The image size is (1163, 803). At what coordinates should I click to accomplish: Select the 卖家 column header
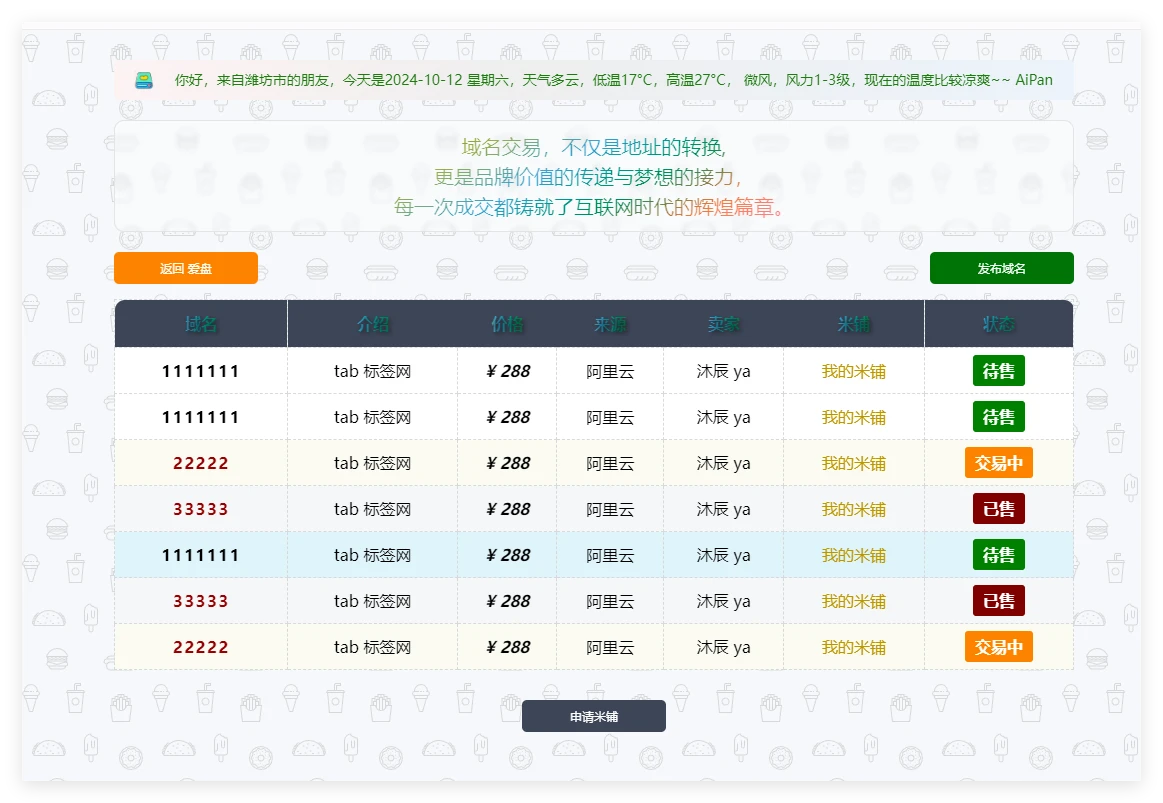(x=723, y=324)
